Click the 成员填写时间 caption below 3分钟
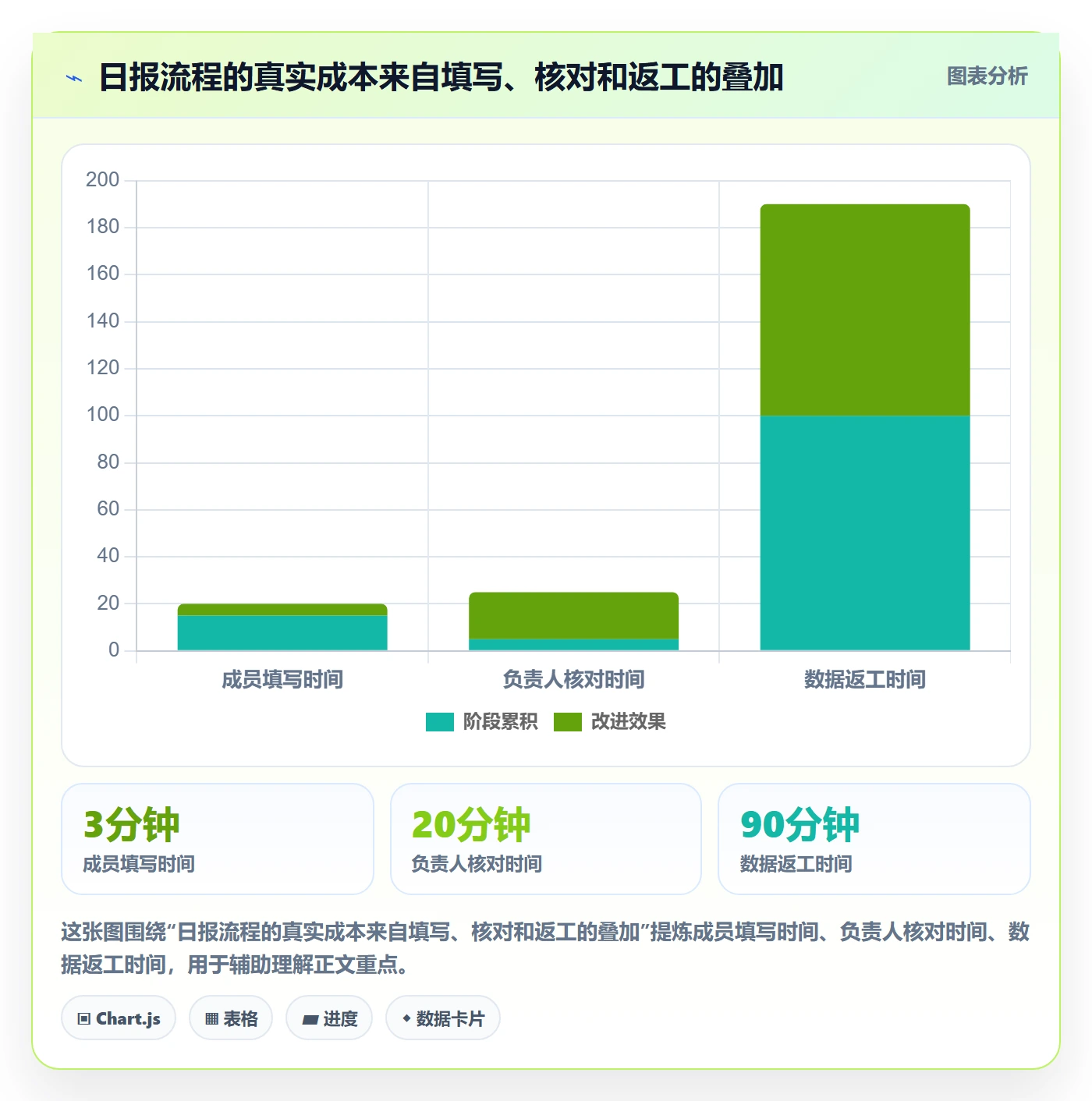Viewport: 1092px width, 1101px height. click(139, 864)
